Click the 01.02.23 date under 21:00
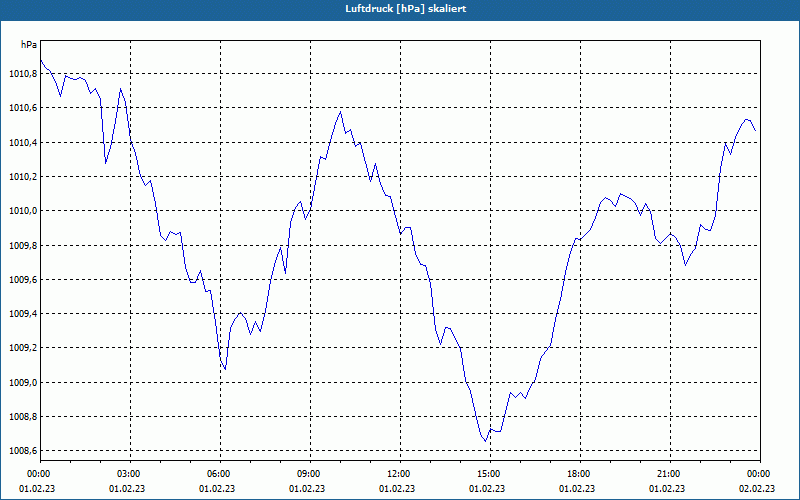The width and height of the screenshot is (800, 500). (667, 489)
